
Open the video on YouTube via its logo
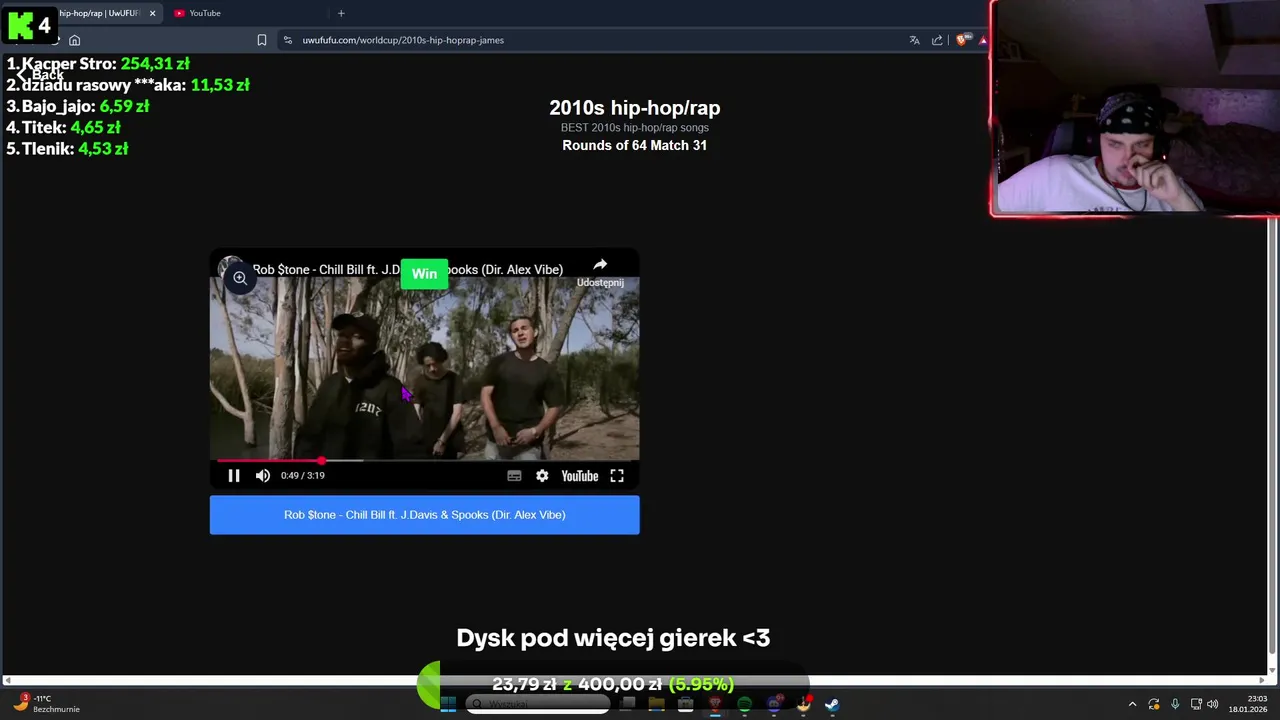coord(580,476)
